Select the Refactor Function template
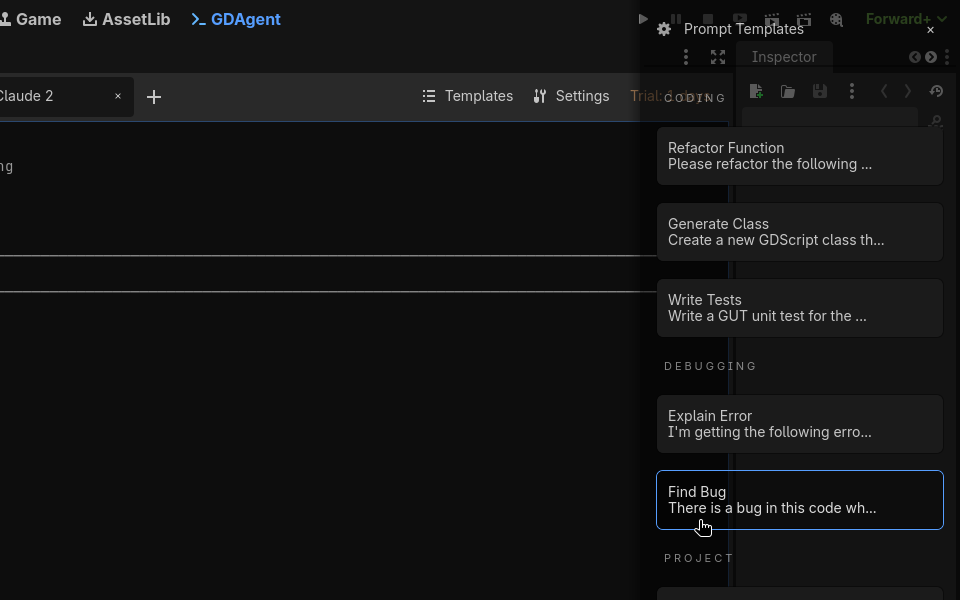960x600 pixels. click(799, 156)
